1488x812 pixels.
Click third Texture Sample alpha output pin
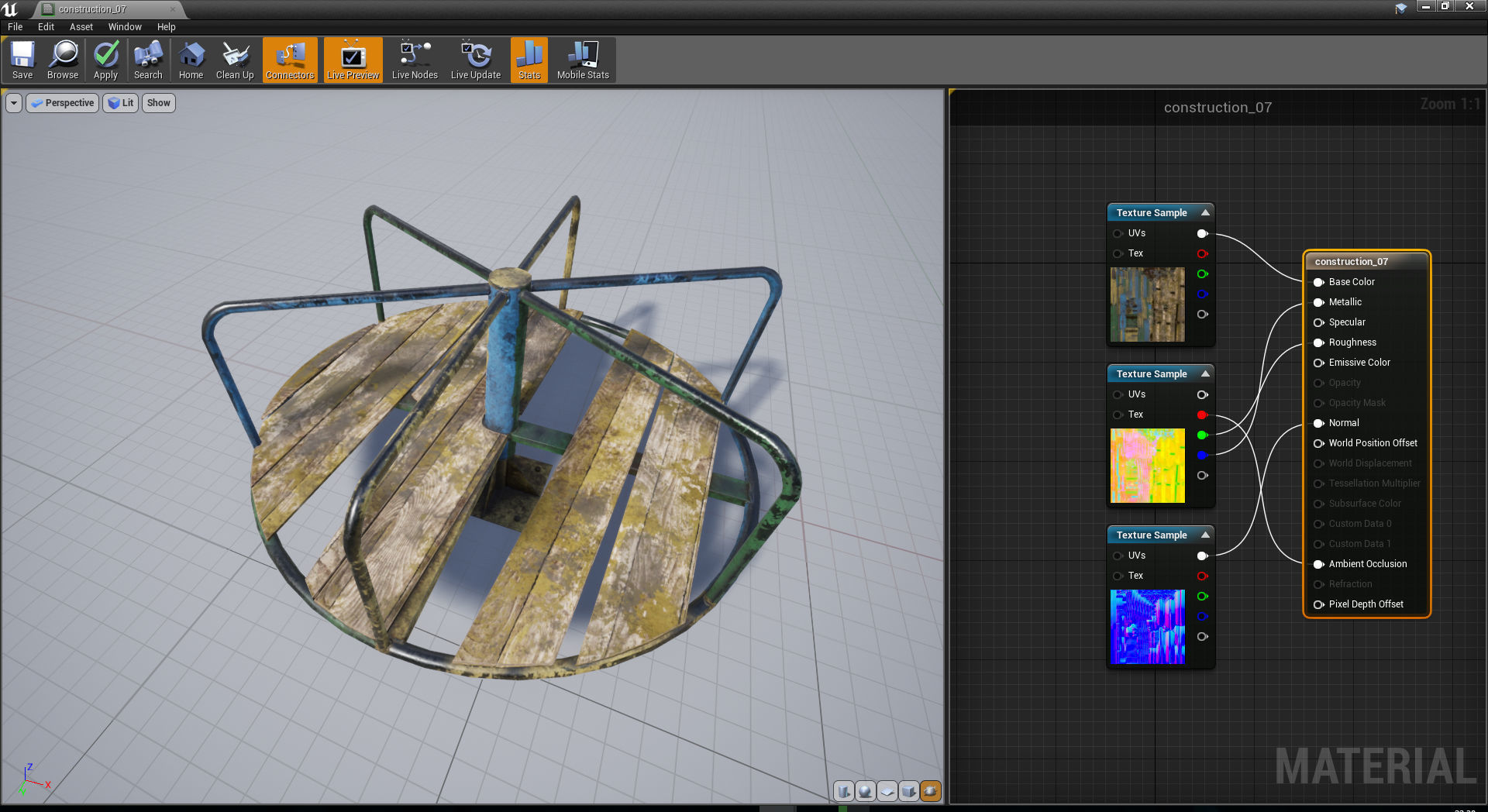(x=1202, y=636)
